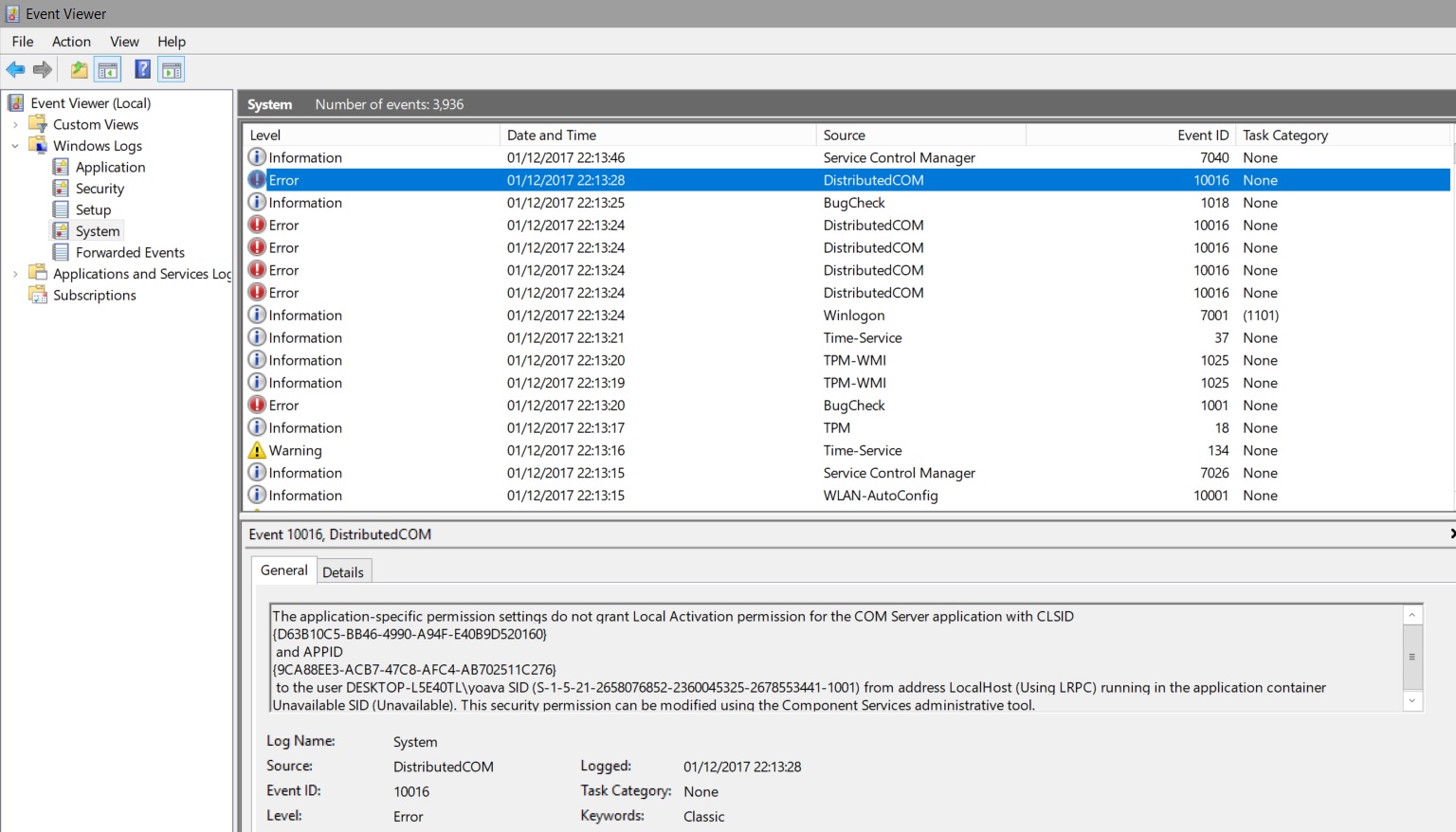Select the Setup log in tree

pos(94,209)
